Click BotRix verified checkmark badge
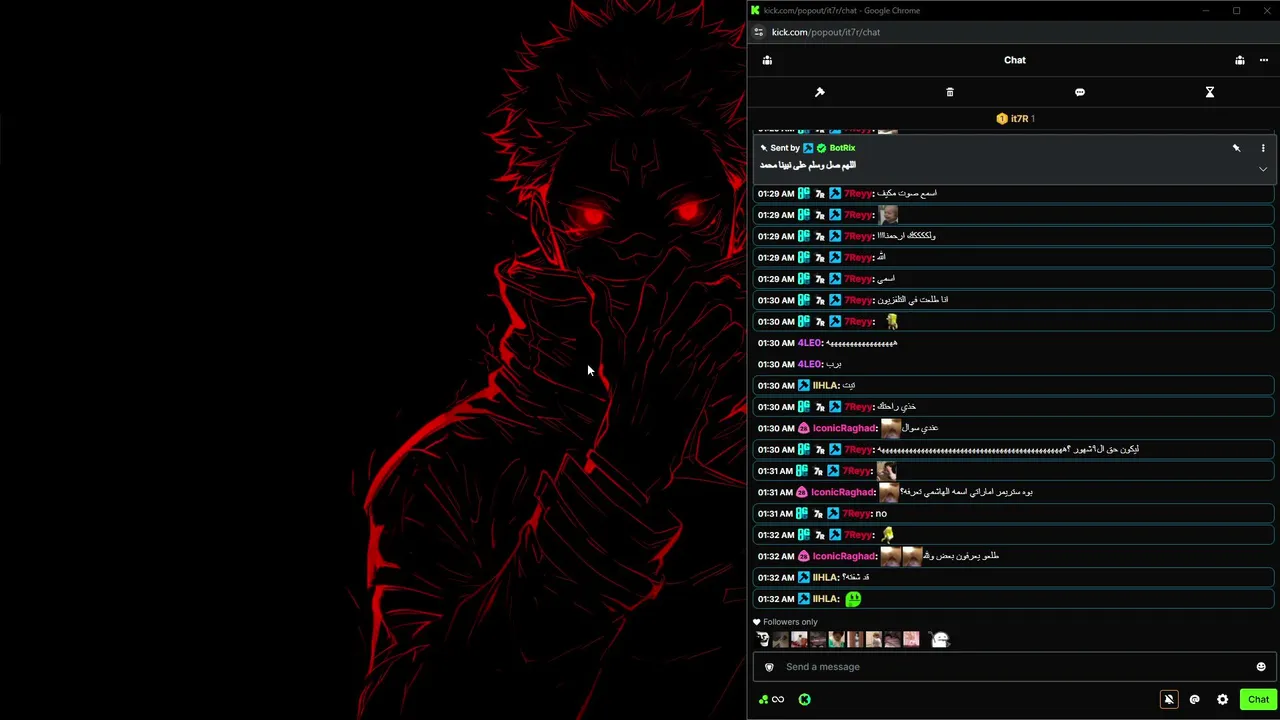The height and width of the screenshot is (720, 1280). pyautogui.click(x=821, y=148)
